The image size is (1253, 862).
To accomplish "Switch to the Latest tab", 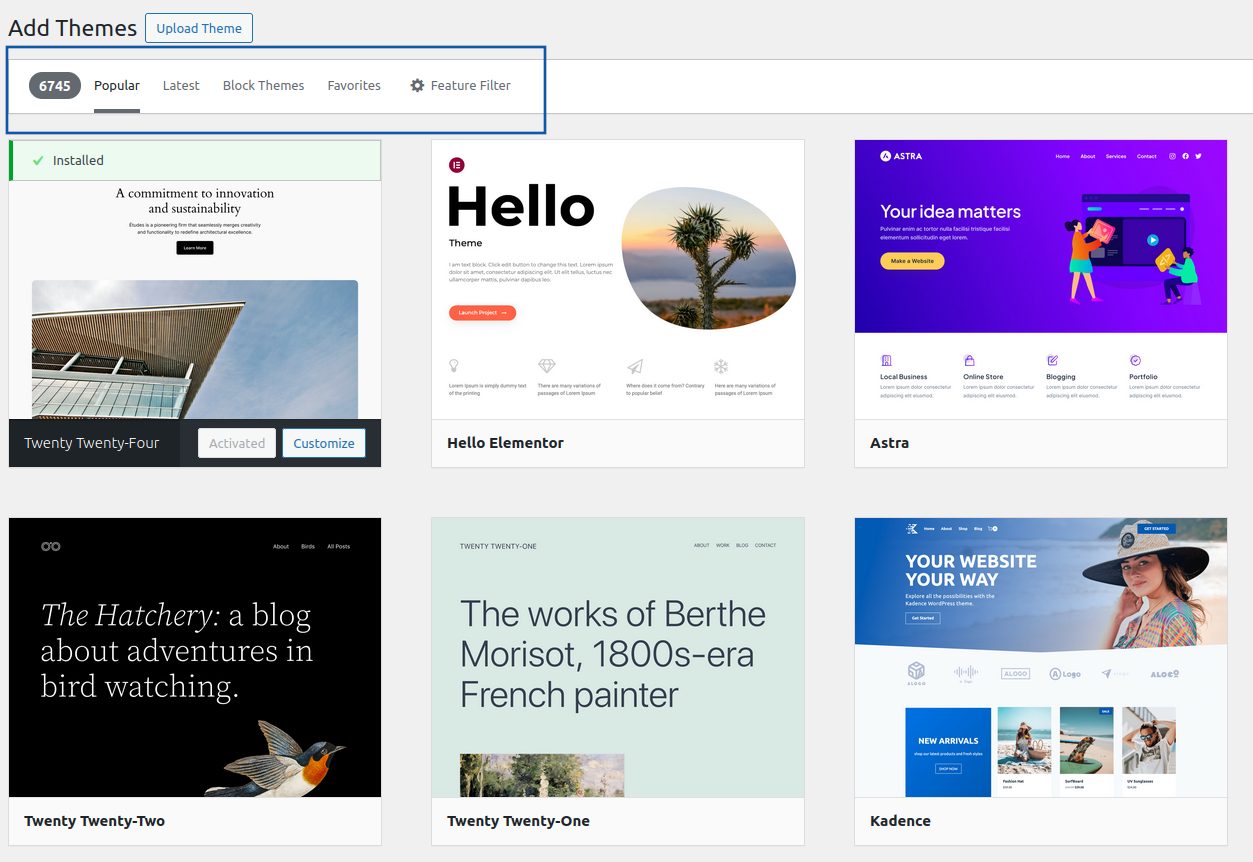I will (x=181, y=85).
